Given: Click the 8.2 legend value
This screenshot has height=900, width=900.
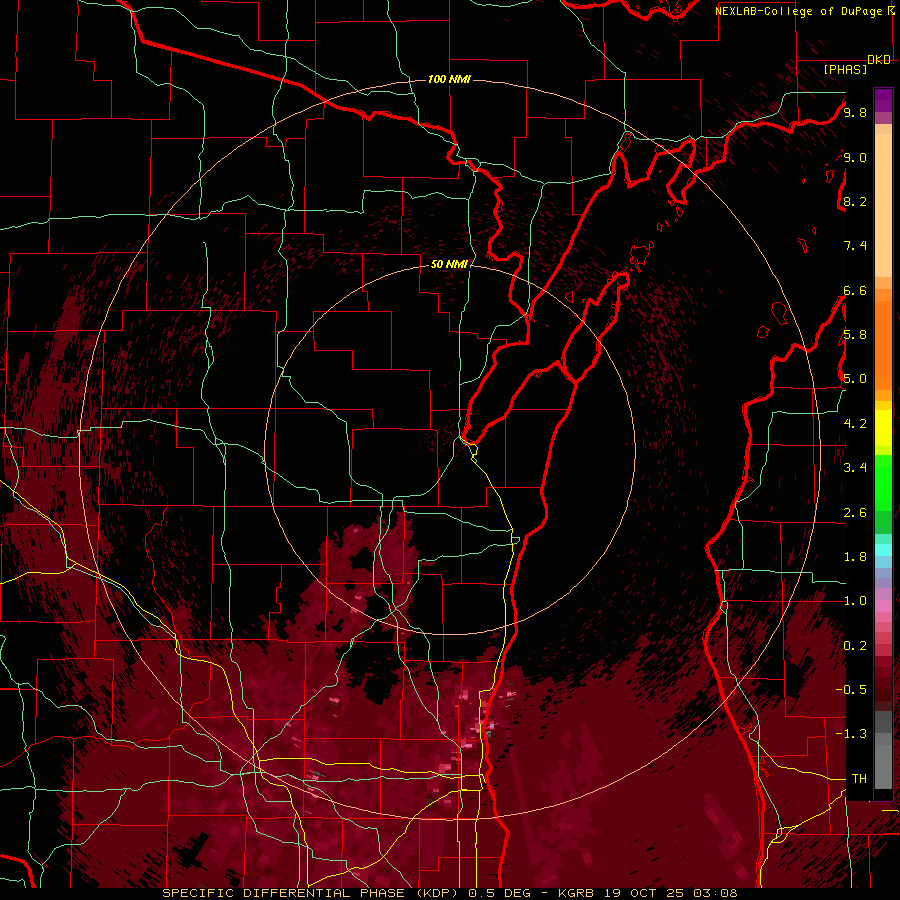Looking at the screenshot, I should coord(855,201).
